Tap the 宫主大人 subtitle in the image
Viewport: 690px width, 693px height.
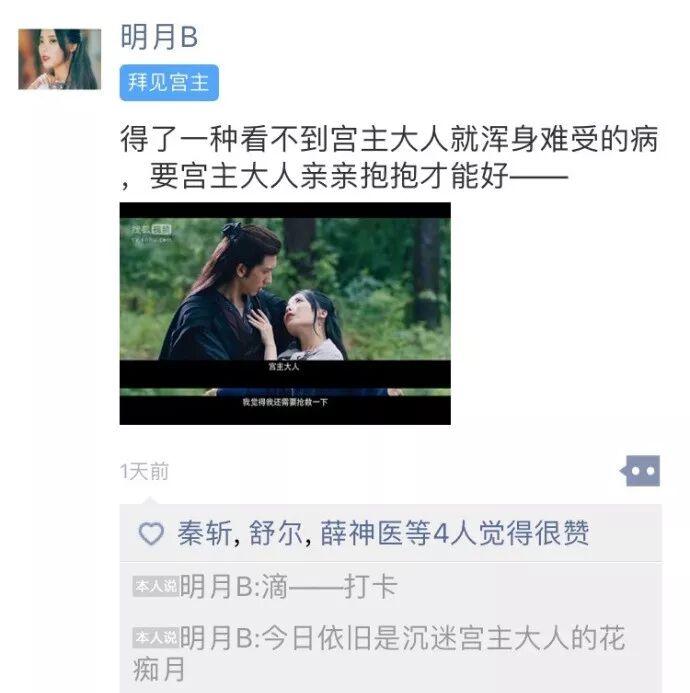(x=284, y=366)
